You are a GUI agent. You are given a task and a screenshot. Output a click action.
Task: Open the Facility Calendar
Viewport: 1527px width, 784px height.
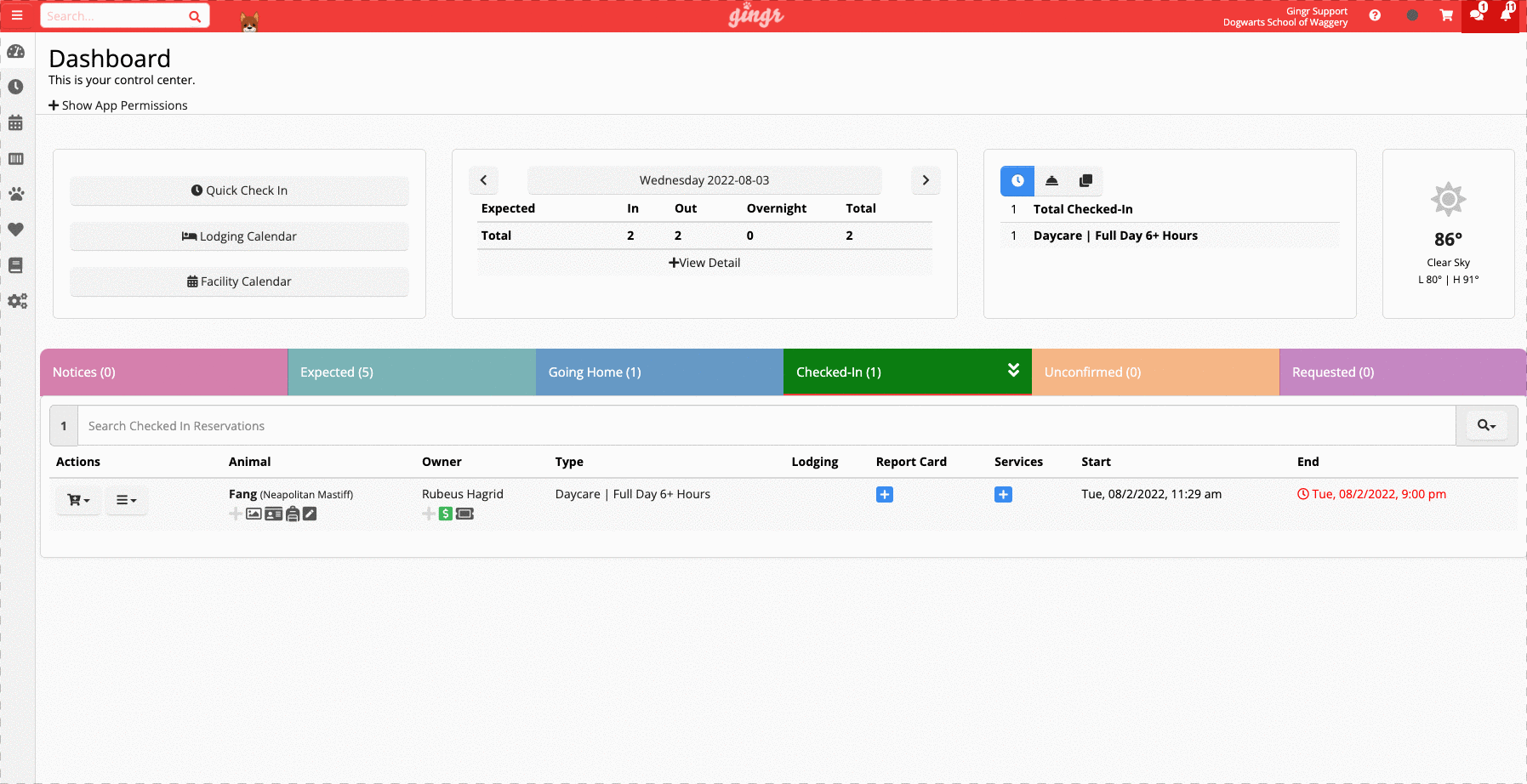(239, 281)
